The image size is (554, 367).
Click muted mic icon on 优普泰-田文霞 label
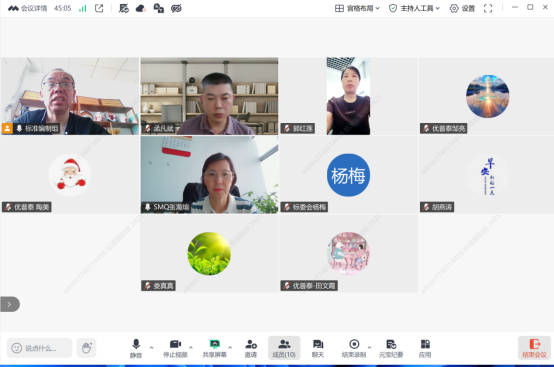[x=287, y=286]
